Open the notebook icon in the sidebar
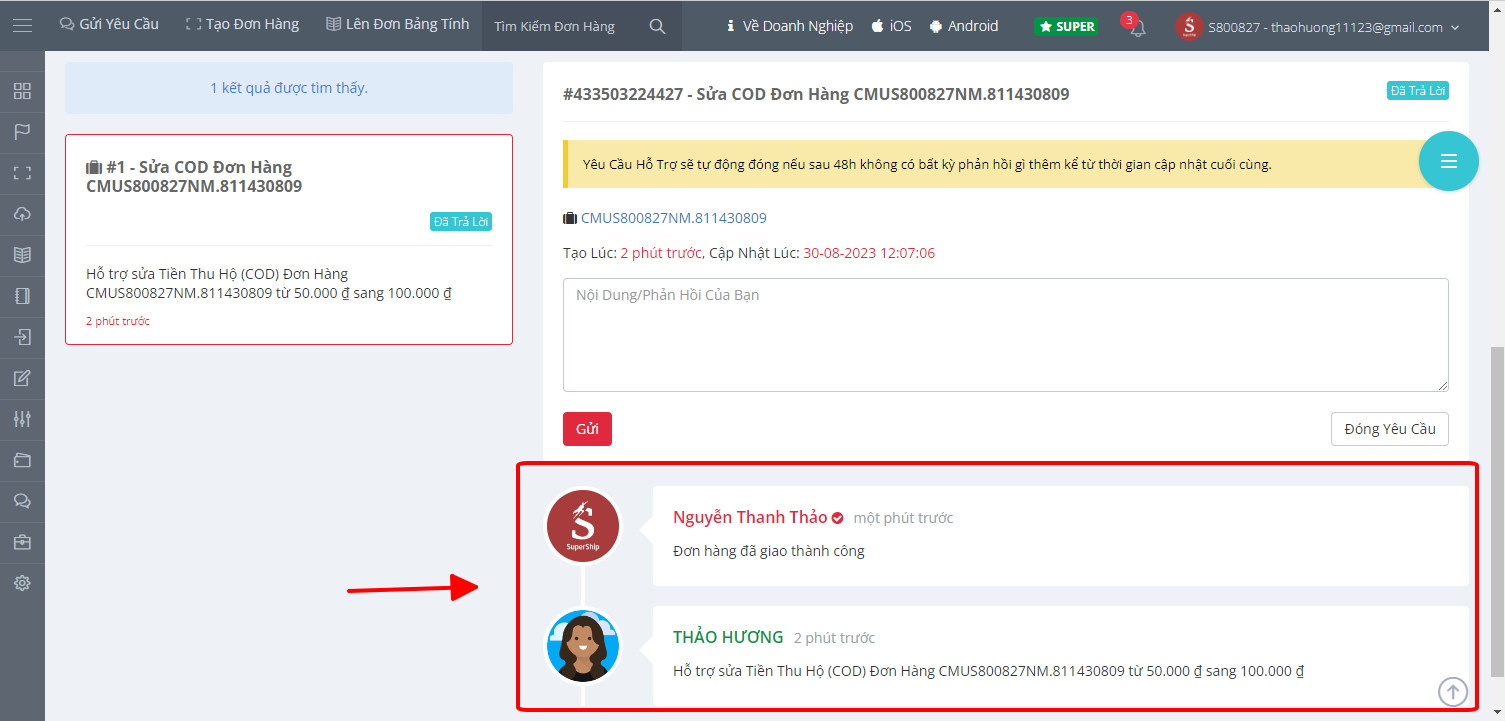Viewport: 1505px width, 721px height. [x=22, y=296]
